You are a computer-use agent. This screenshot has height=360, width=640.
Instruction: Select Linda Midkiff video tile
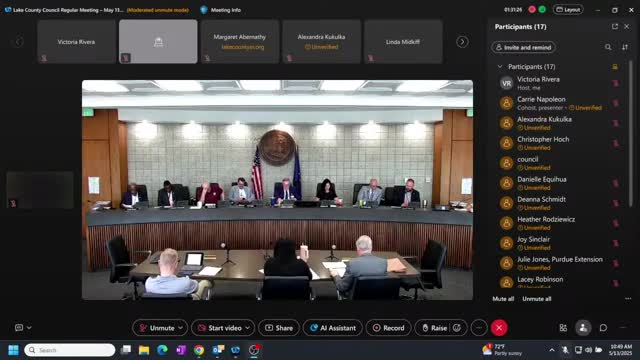click(x=403, y=42)
